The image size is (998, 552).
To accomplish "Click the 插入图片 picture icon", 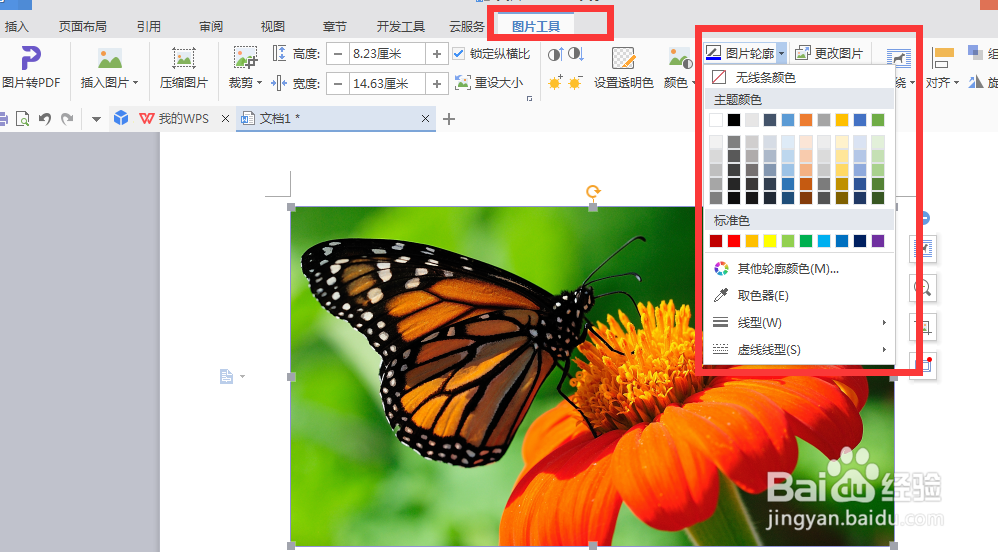I will click(x=109, y=59).
